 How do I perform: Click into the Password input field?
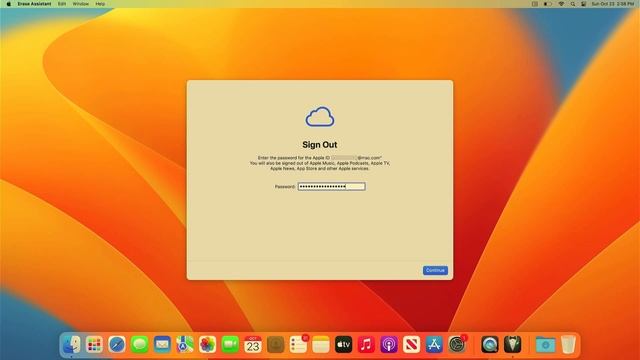pos(331,187)
